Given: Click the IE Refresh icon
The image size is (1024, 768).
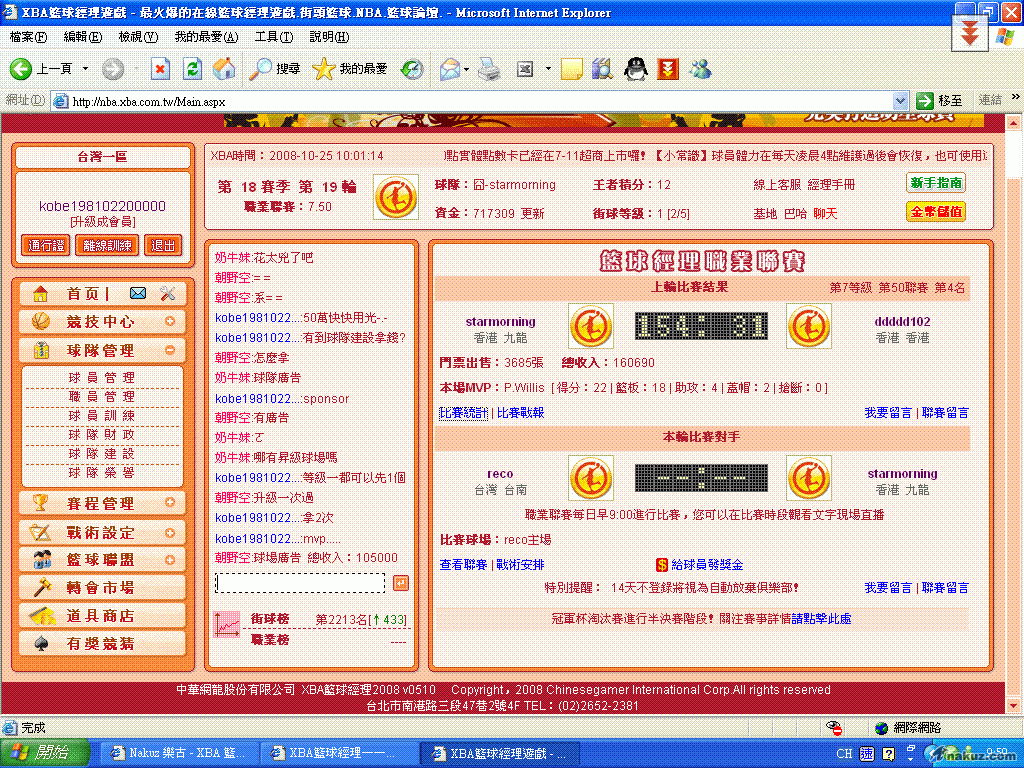Looking at the screenshot, I should [x=192, y=69].
